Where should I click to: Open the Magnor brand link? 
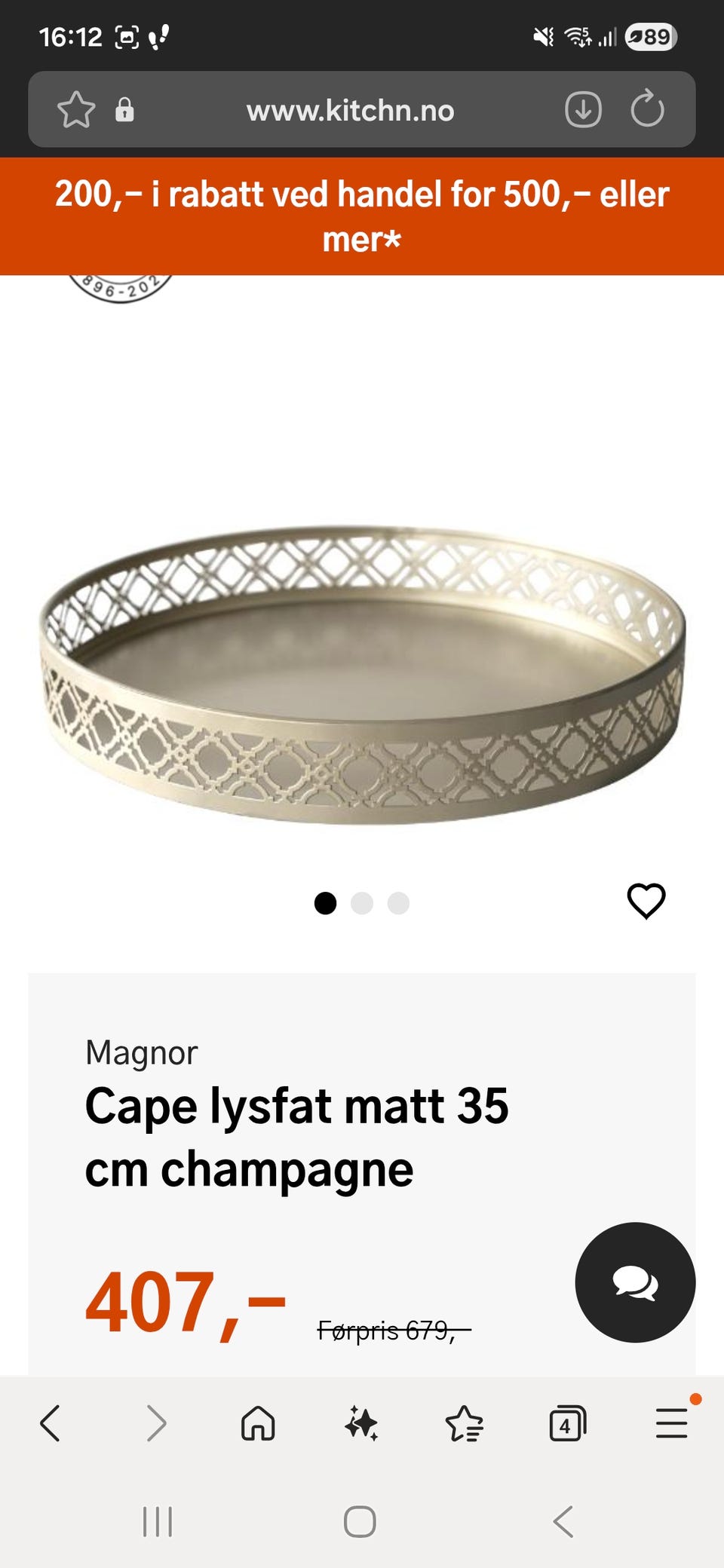pyautogui.click(x=141, y=1053)
